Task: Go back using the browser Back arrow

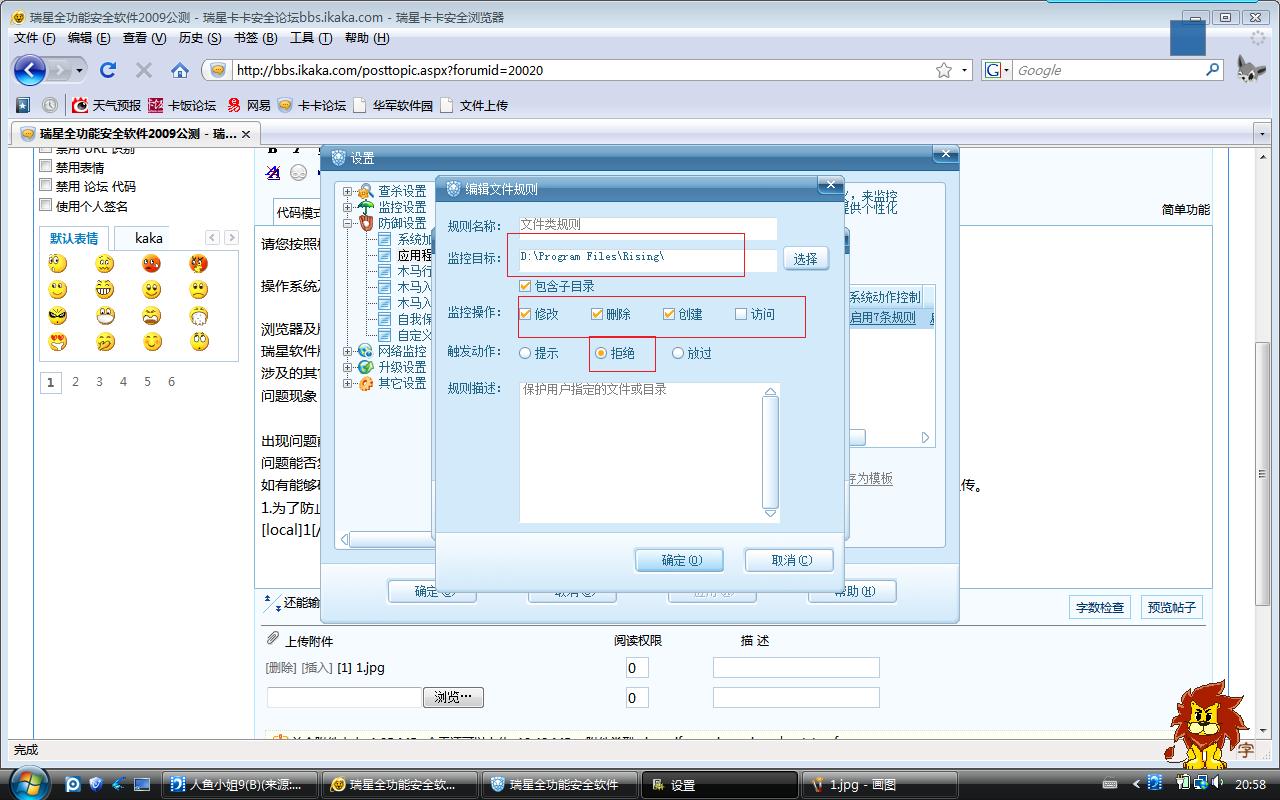Action: (x=30, y=70)
